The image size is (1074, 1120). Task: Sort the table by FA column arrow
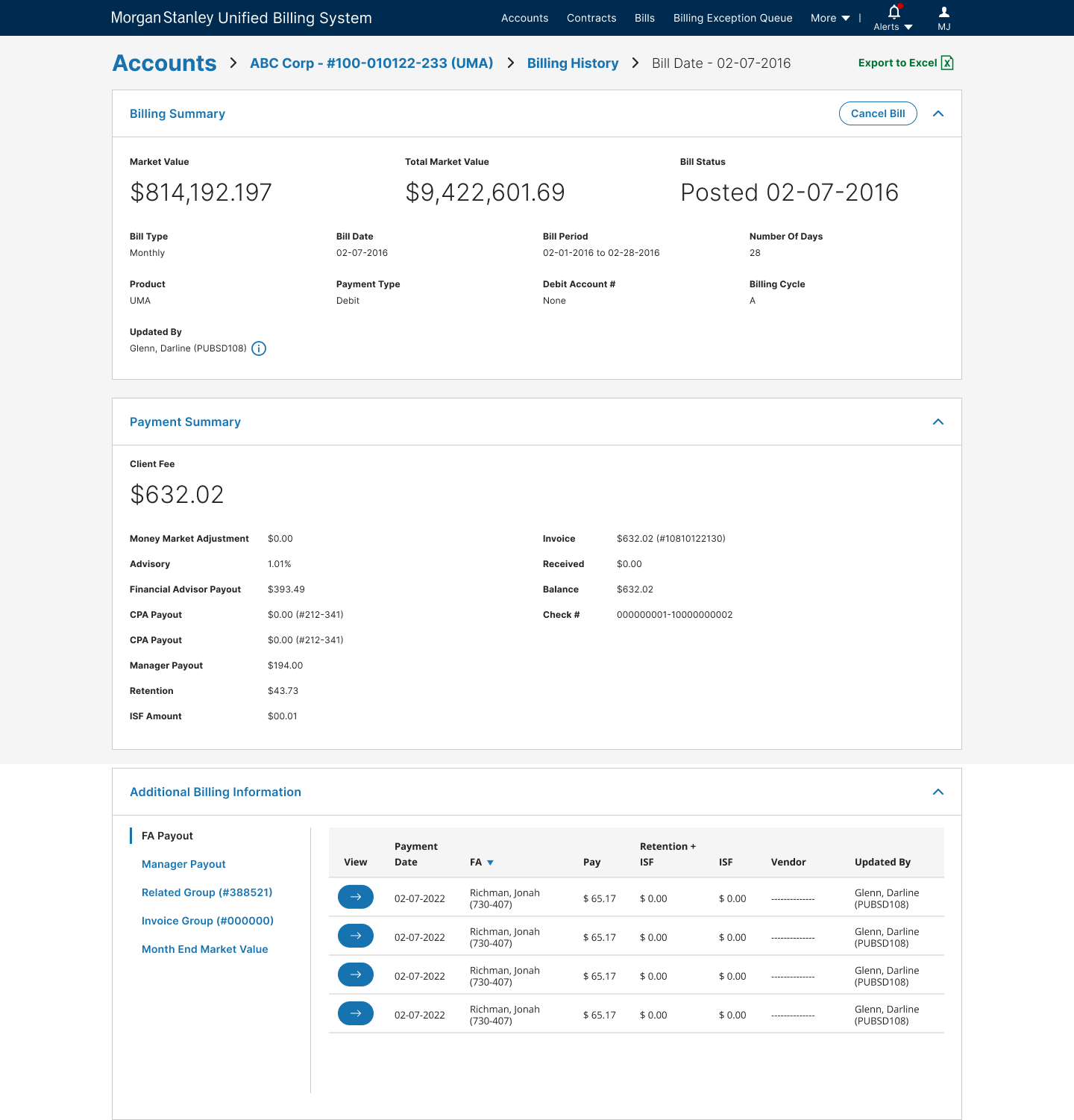(x=490, y=863)
